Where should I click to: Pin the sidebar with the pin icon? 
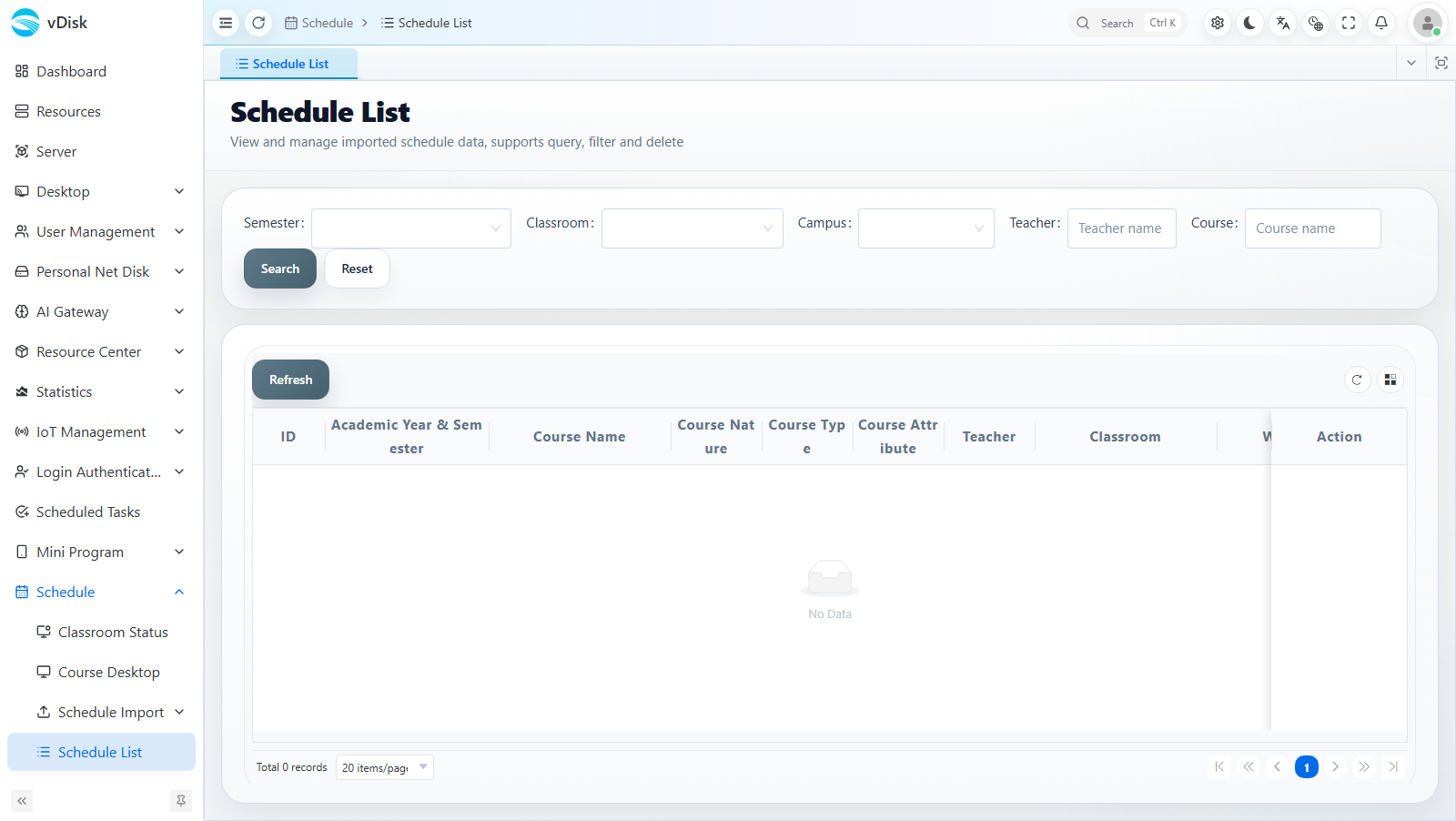tap(181, 801)
